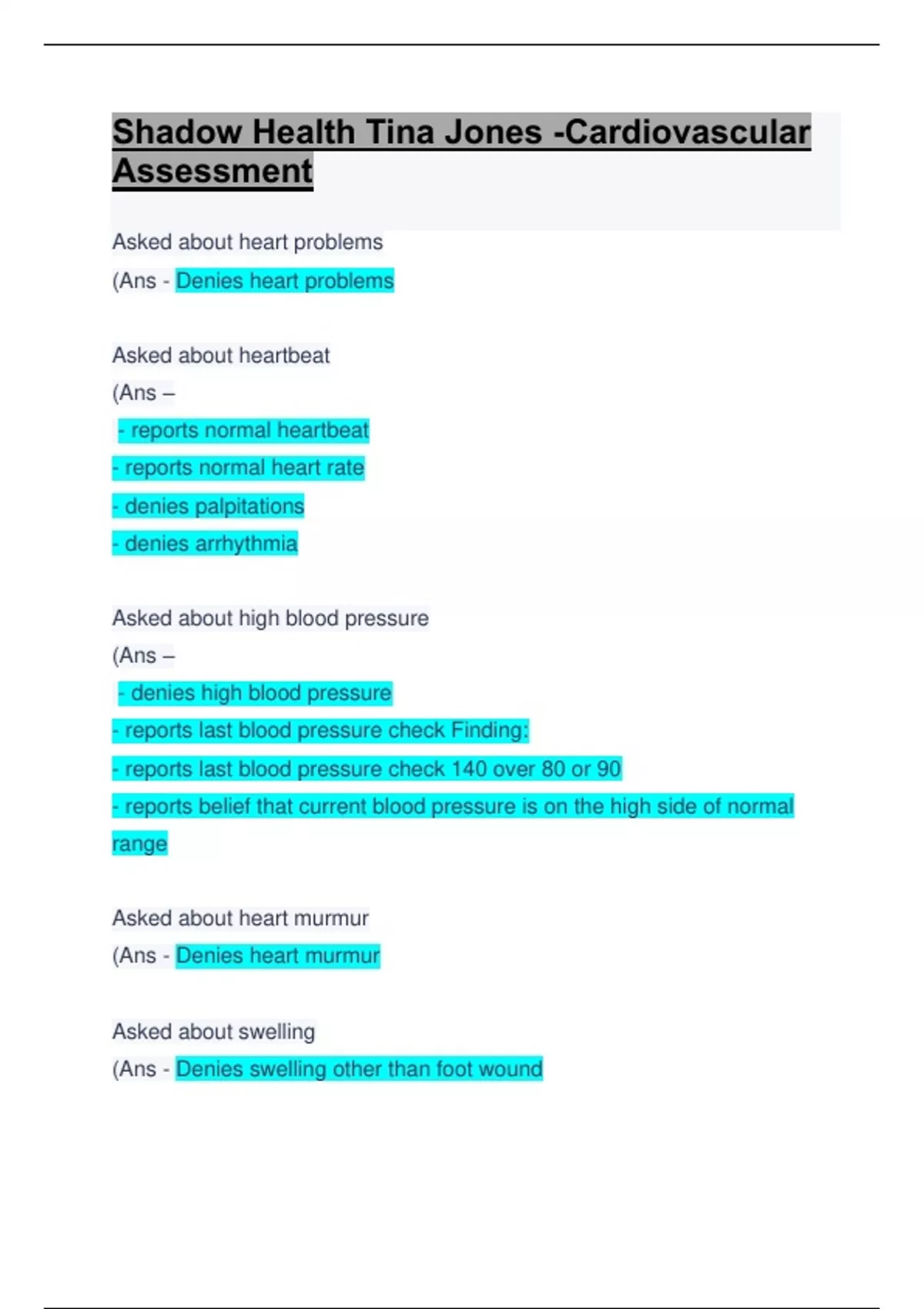Click the 'Asked about swelling' question
The image size is (924, 1309).
(x=213, y=1031)
